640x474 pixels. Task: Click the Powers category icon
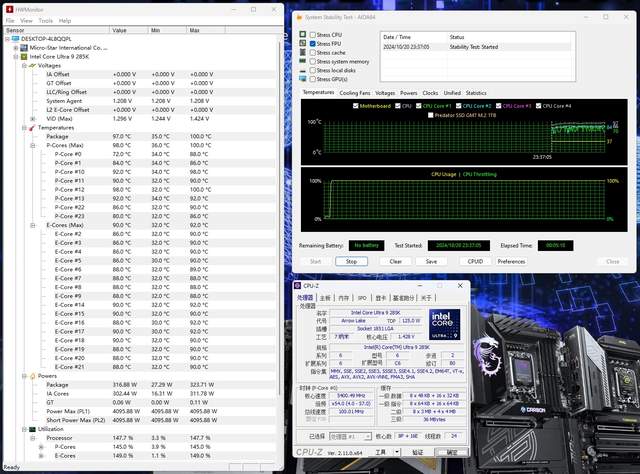tap(33, 376)
